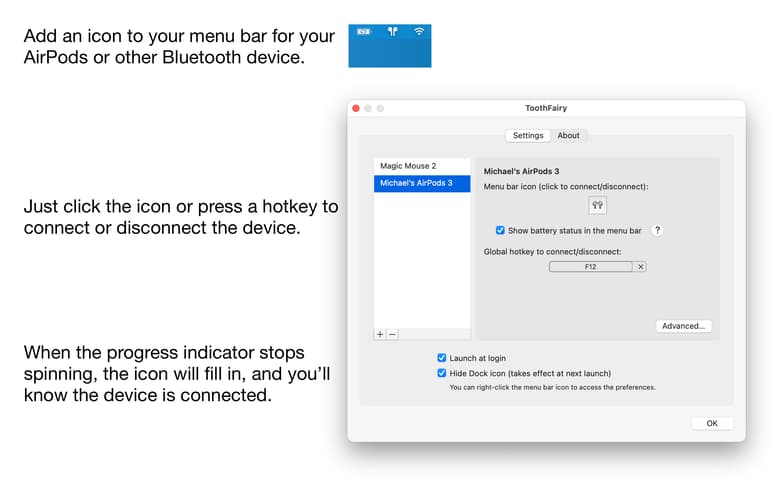Choose a new AirPods menu bar icon
Viewport: 780px width, 487px height.
click(x=597, y=205)
